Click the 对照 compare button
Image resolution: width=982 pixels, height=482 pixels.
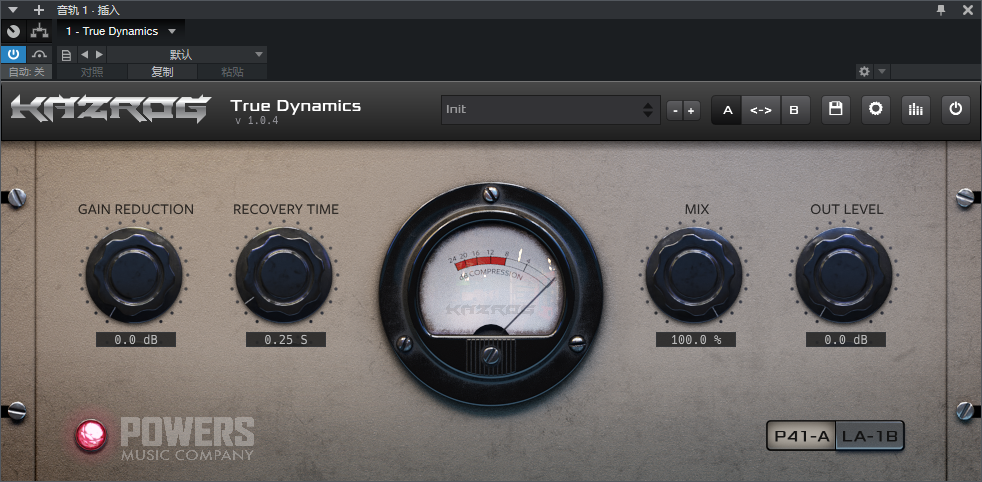(x=92, y=72)
